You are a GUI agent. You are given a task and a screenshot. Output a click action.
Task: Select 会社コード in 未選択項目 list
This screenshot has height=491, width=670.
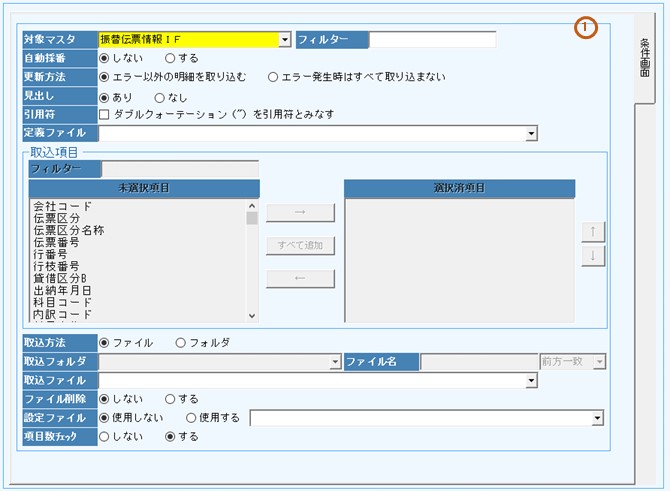[x=62, y=206]
